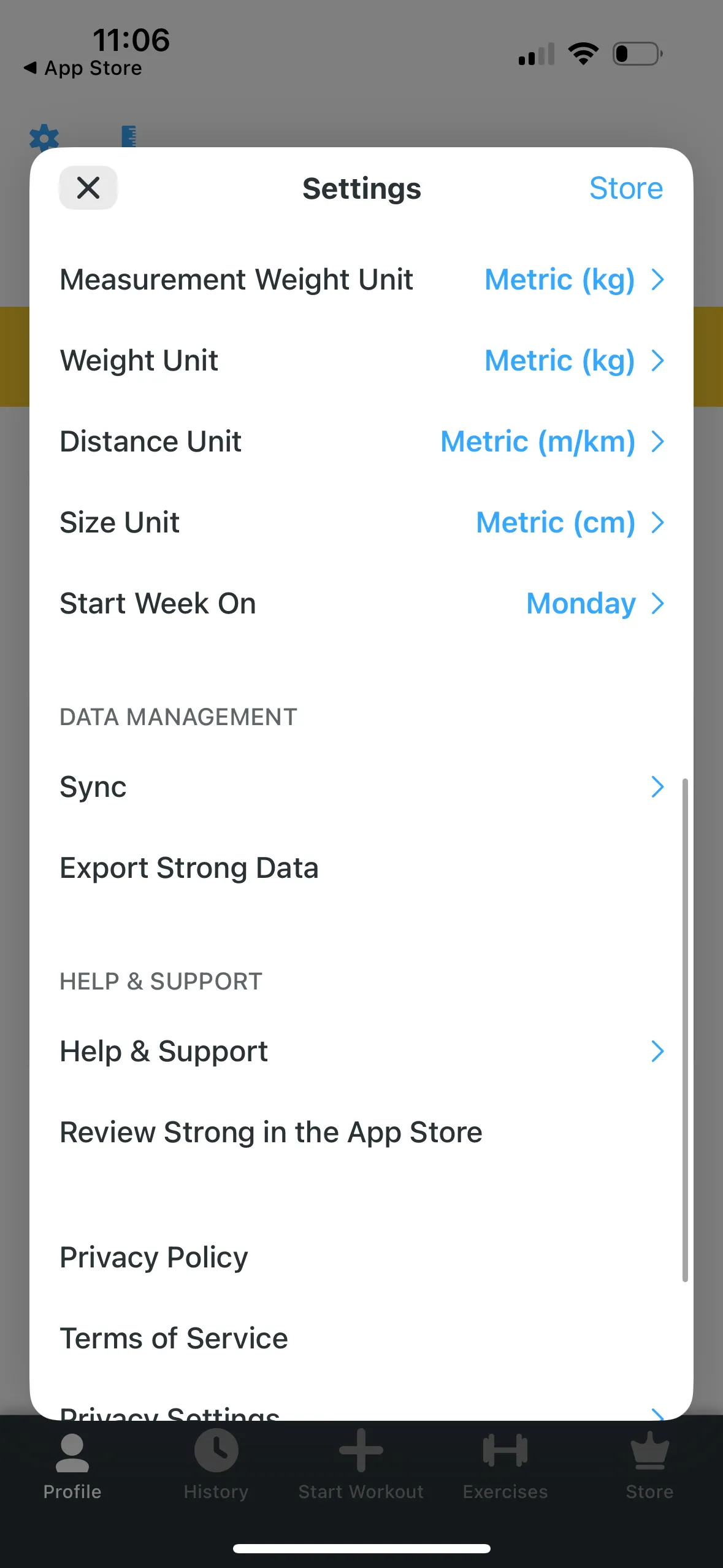Open the Help & Support row

[361, 1051]
